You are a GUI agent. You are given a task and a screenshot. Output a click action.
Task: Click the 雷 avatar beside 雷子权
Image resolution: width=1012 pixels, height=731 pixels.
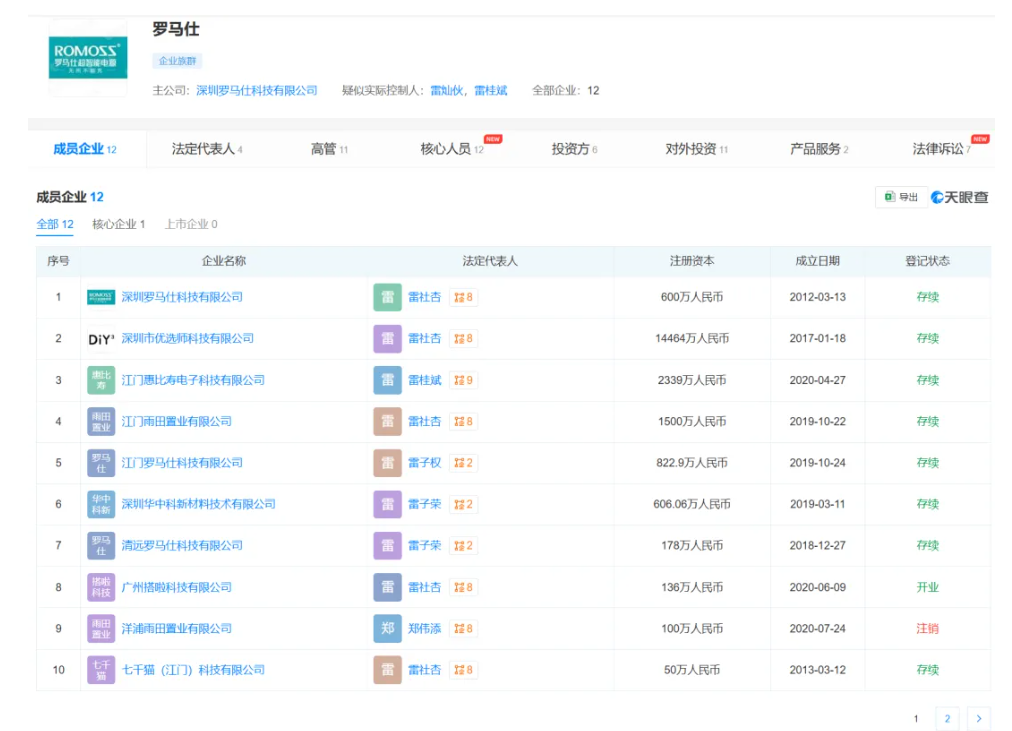[x=387, y=463]
